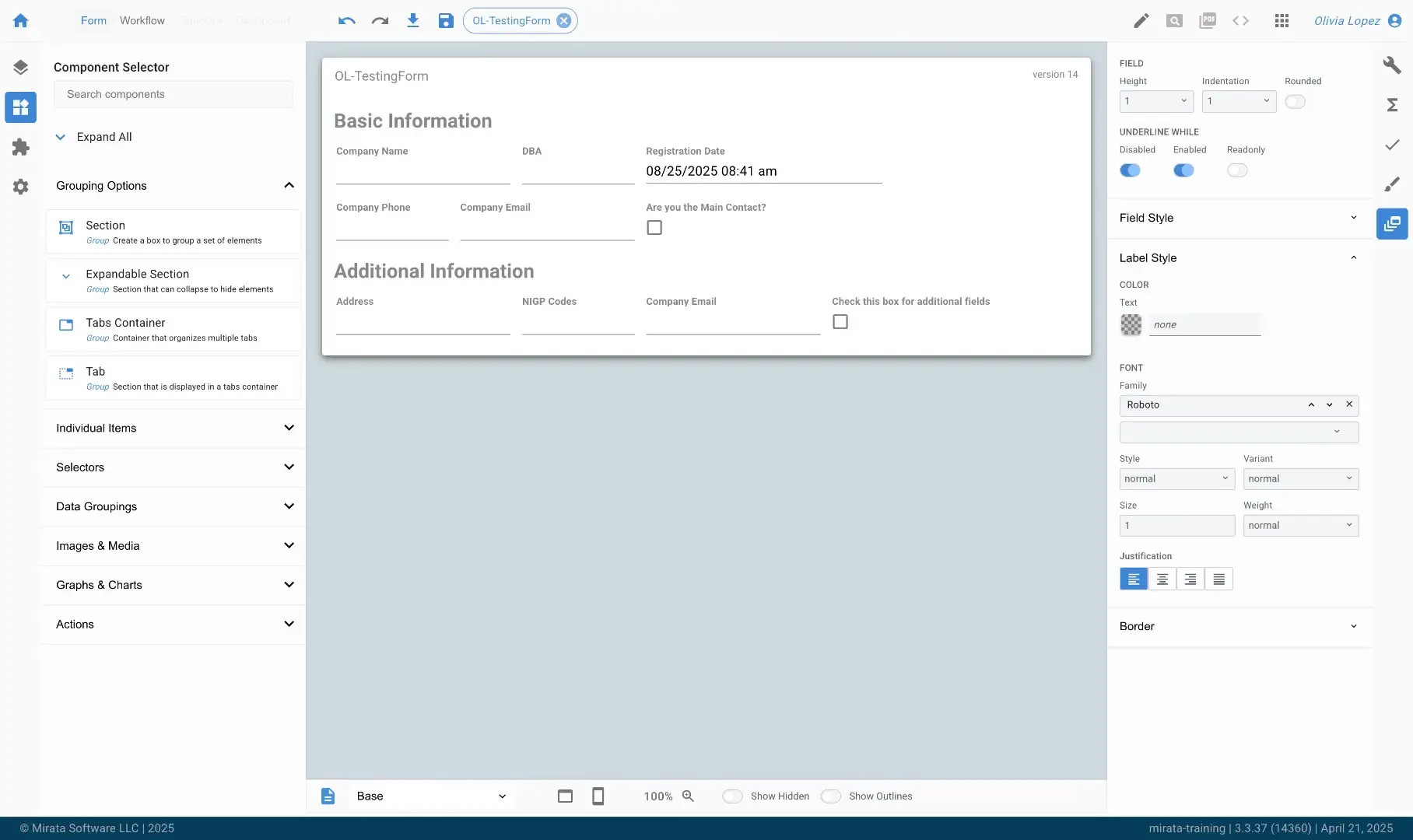
Task: Open the label text color swatch
Action: pyautogui.click(x=1131, y=324)
